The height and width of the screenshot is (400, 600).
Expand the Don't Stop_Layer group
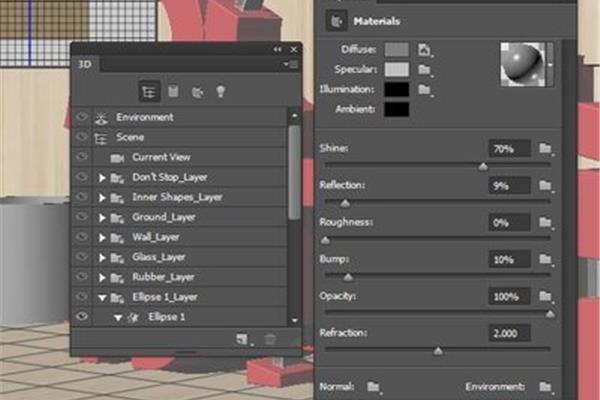tap(102, 178)
